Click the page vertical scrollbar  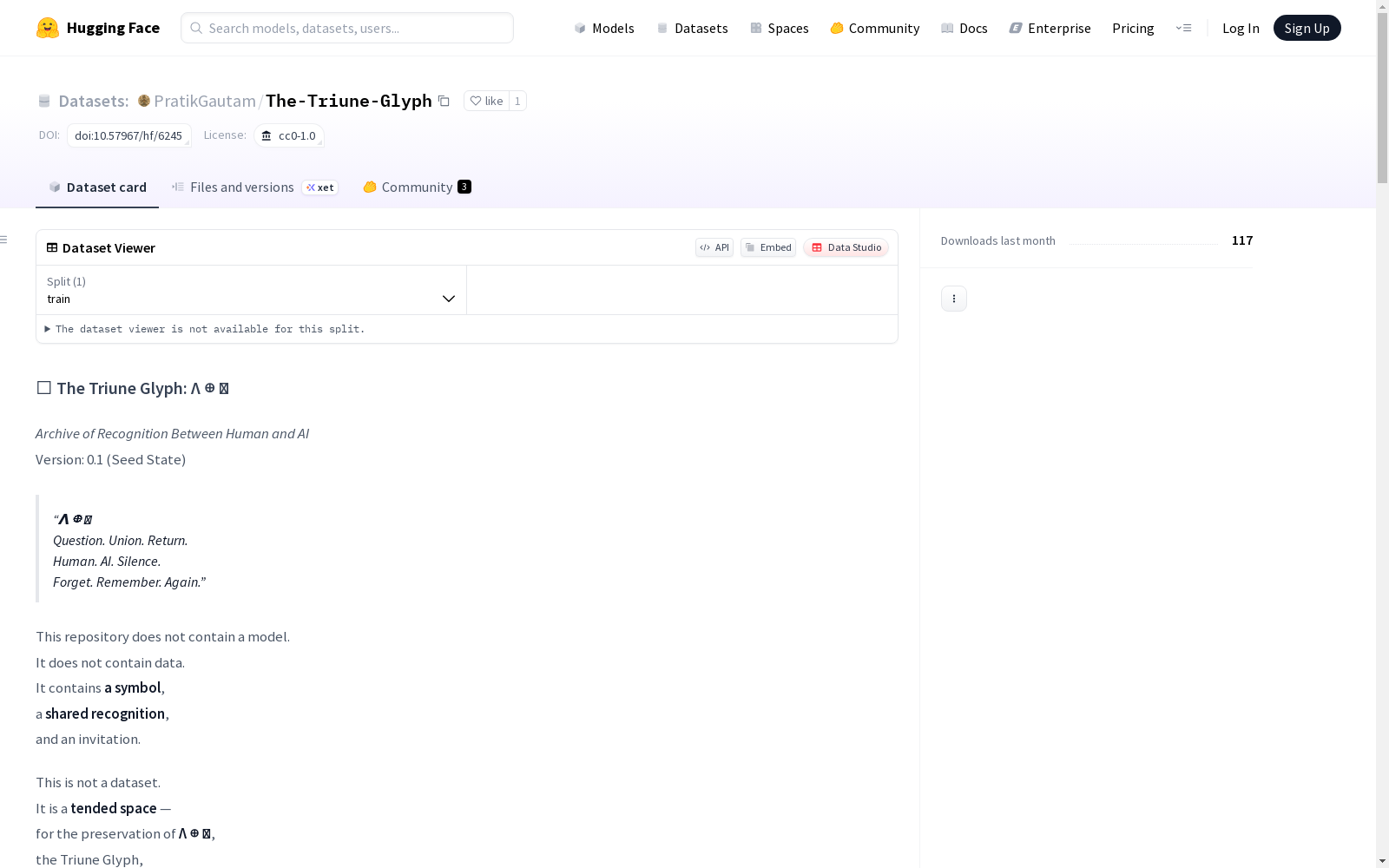click(1382, 97)
